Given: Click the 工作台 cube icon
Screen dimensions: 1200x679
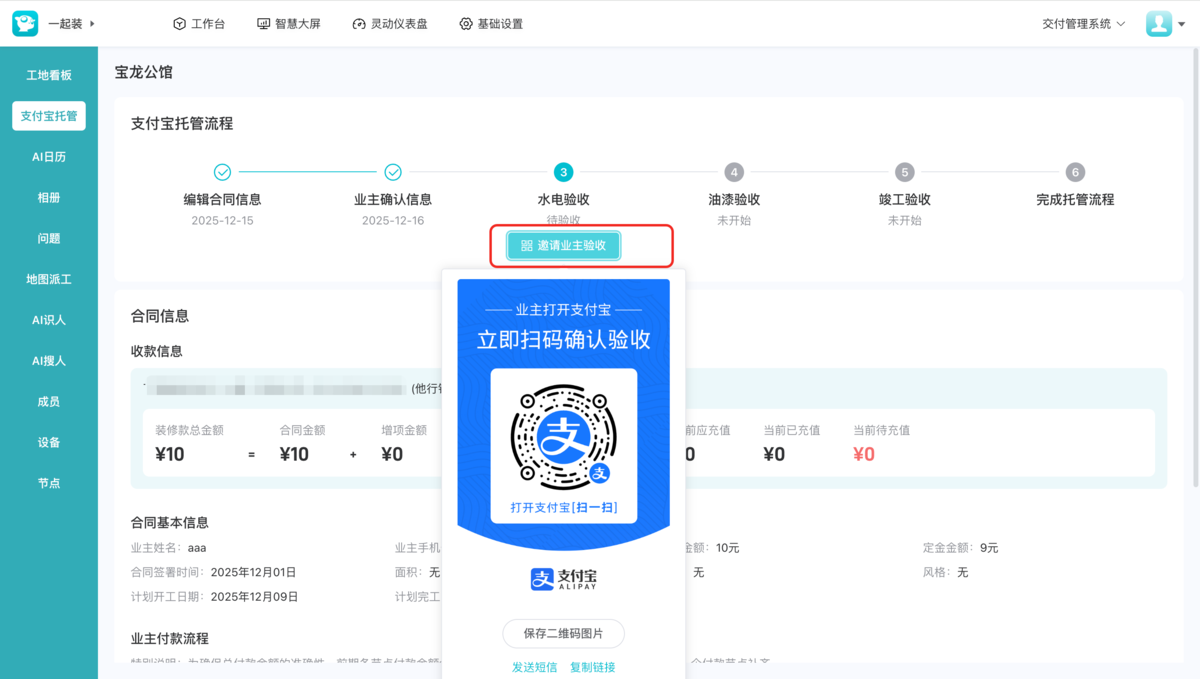Looking at the screenshot, I should pos(179,24).
